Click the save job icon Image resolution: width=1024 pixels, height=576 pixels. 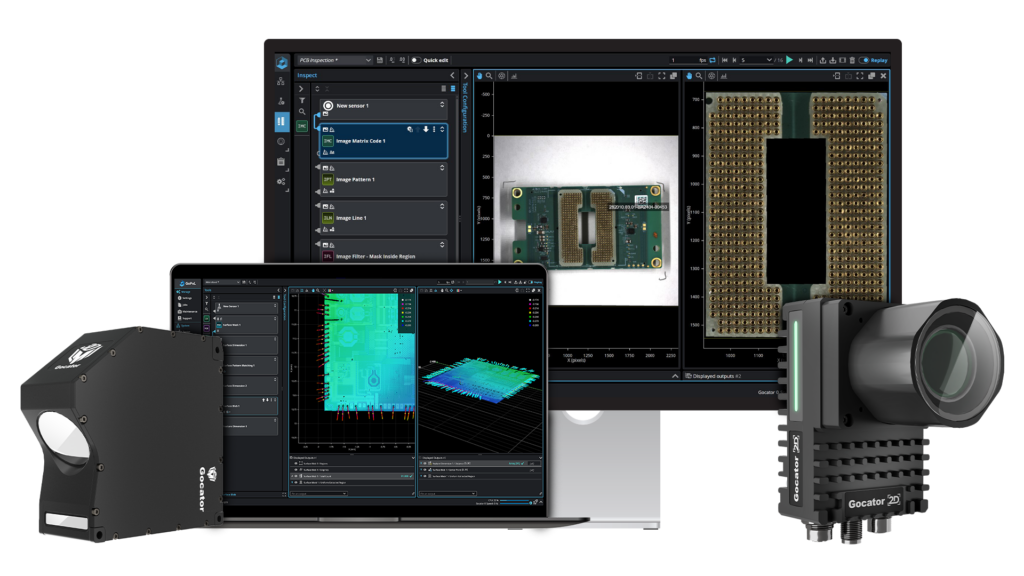[x=380, y=60]
